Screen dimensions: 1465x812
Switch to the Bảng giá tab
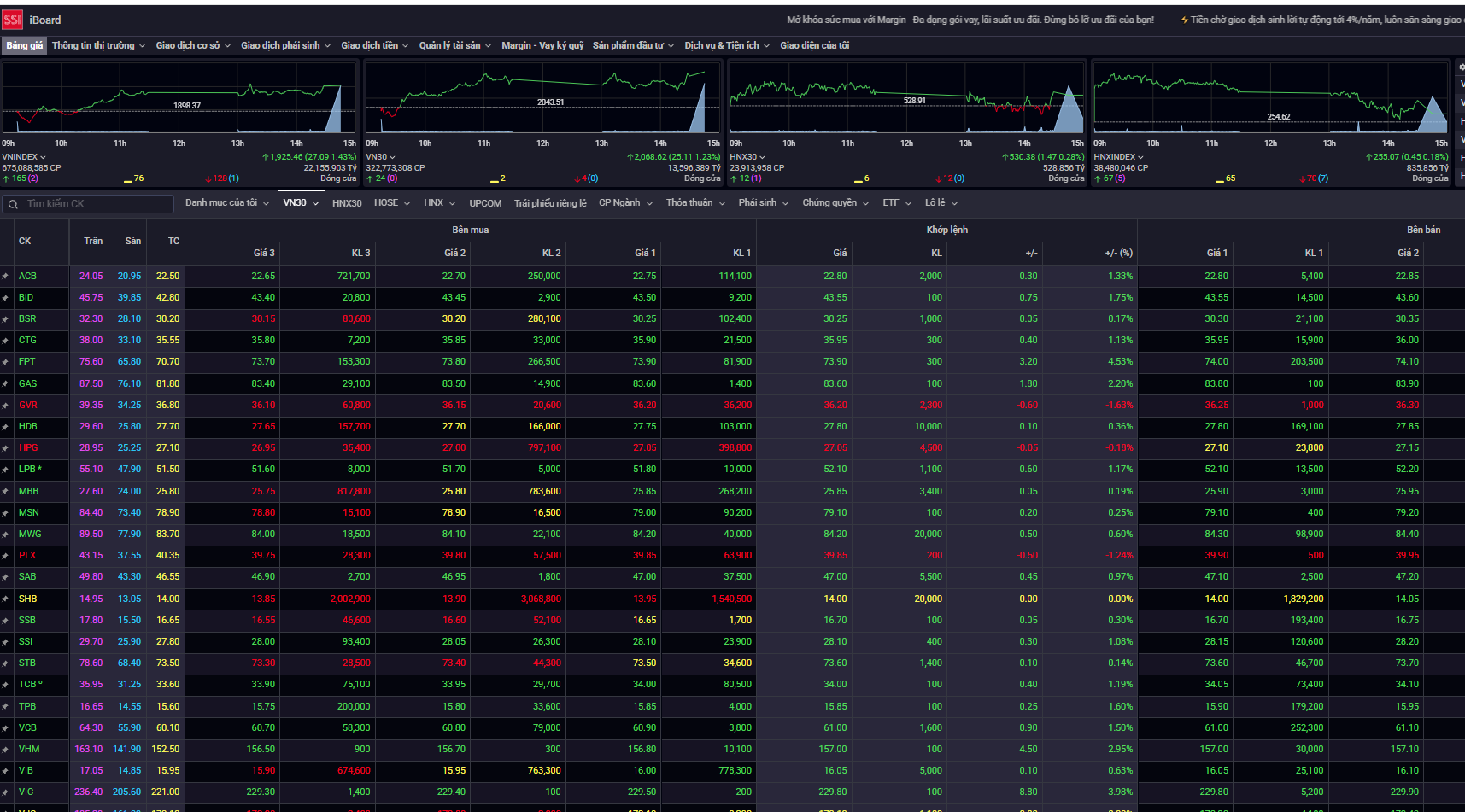point(24,46)
